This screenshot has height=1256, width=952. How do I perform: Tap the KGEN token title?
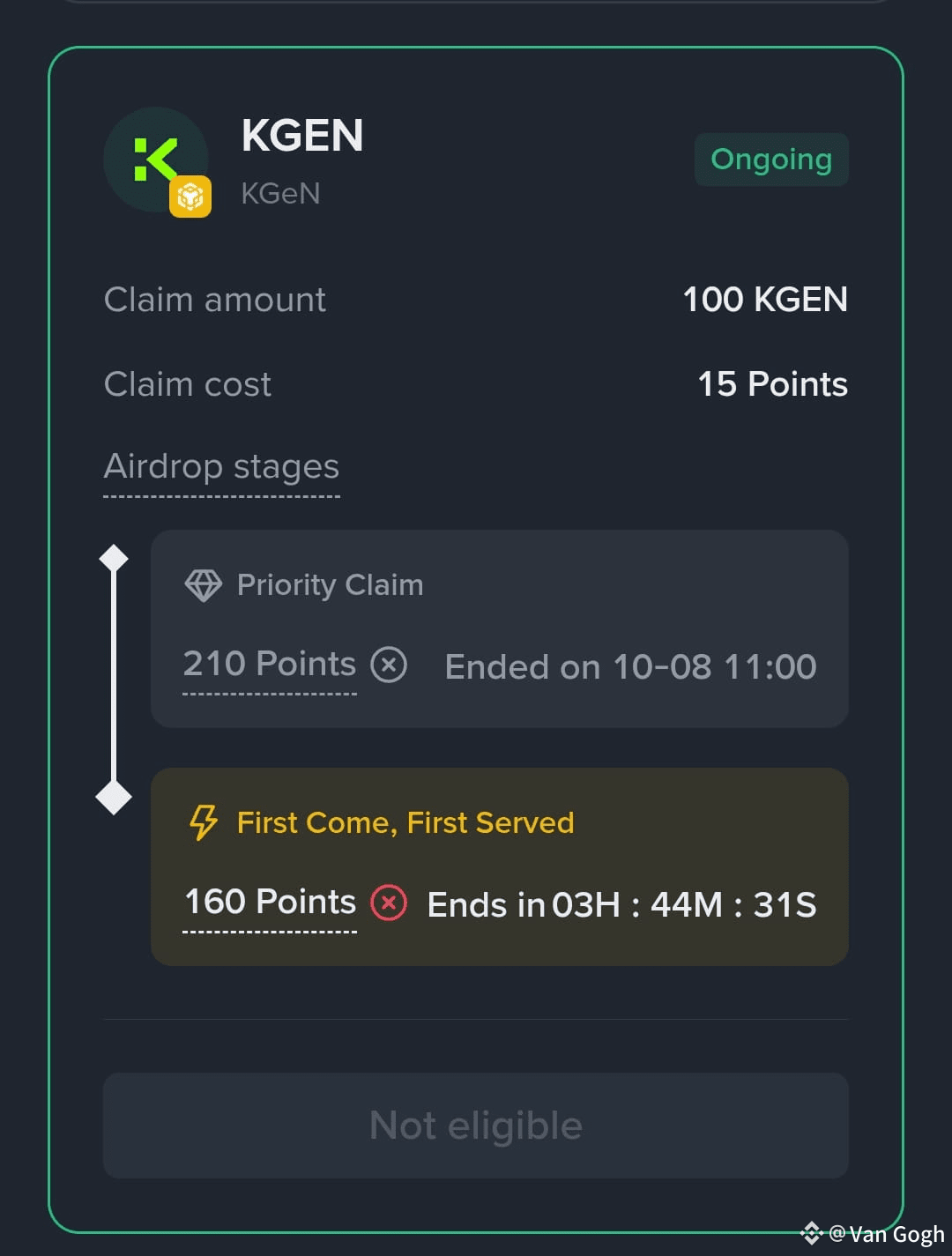click(302, 136)
